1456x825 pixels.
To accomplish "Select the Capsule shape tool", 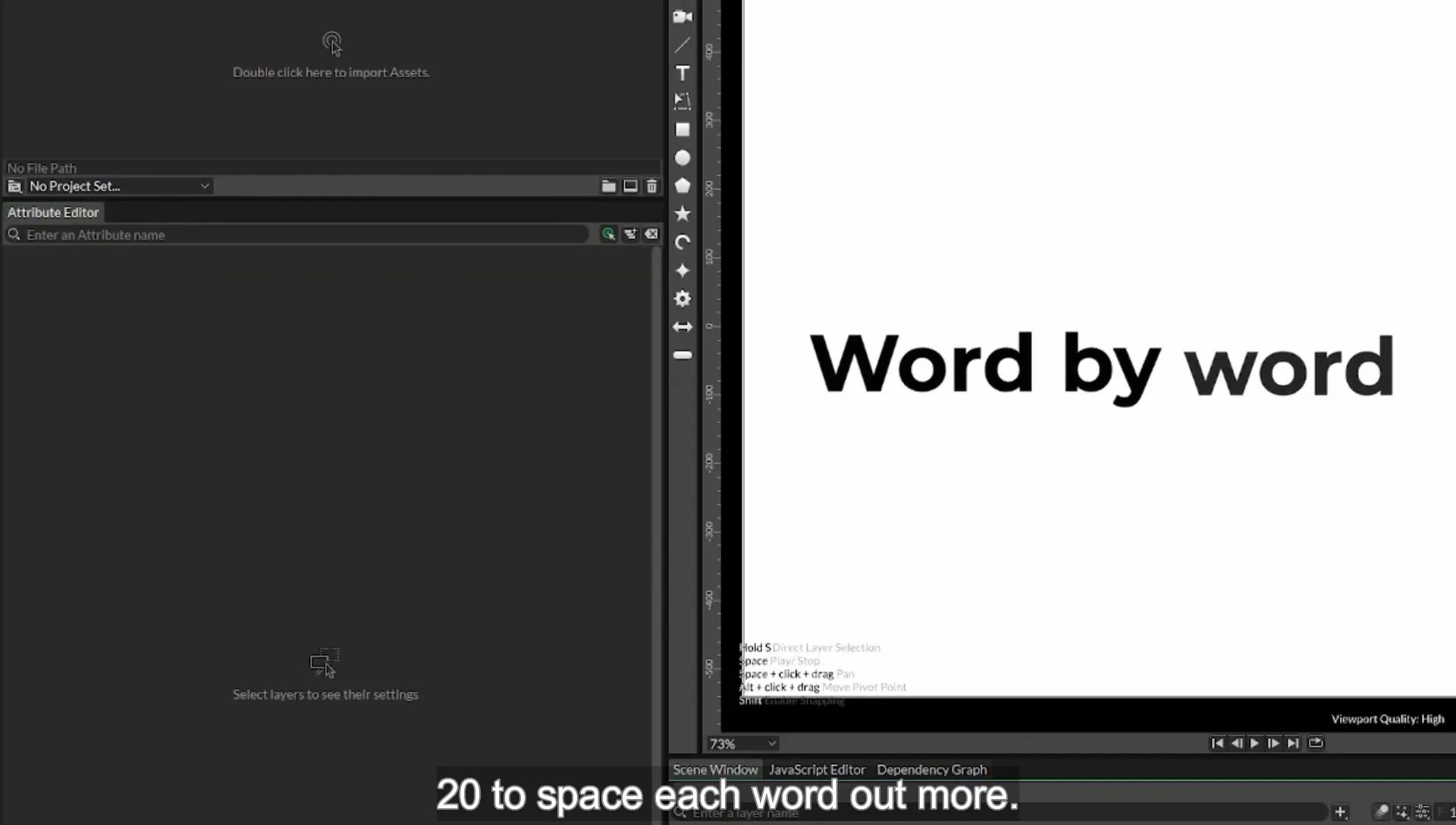I will (682, 355).
